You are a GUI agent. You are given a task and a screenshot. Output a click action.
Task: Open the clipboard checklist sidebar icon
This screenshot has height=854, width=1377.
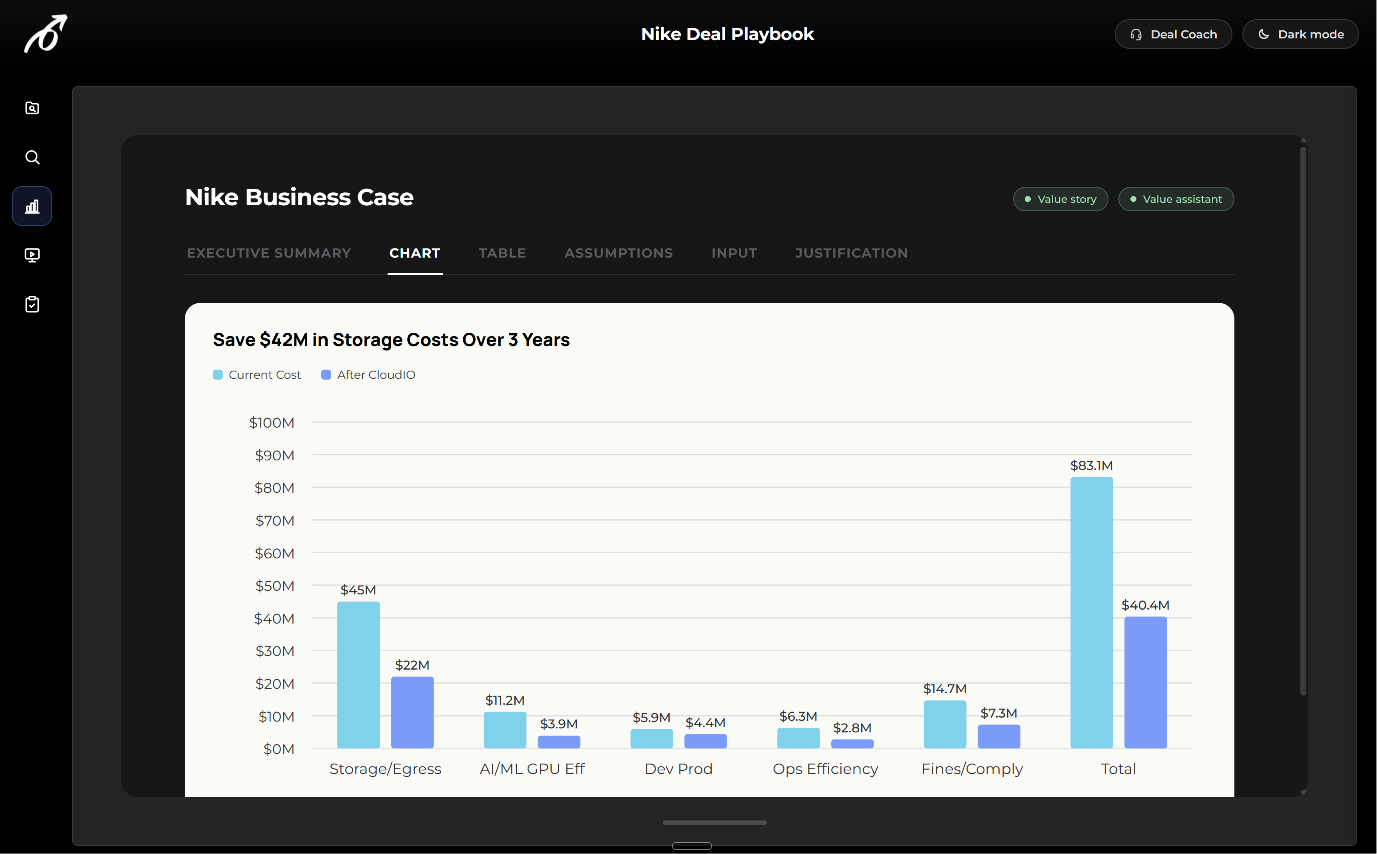tap(32, 304)
